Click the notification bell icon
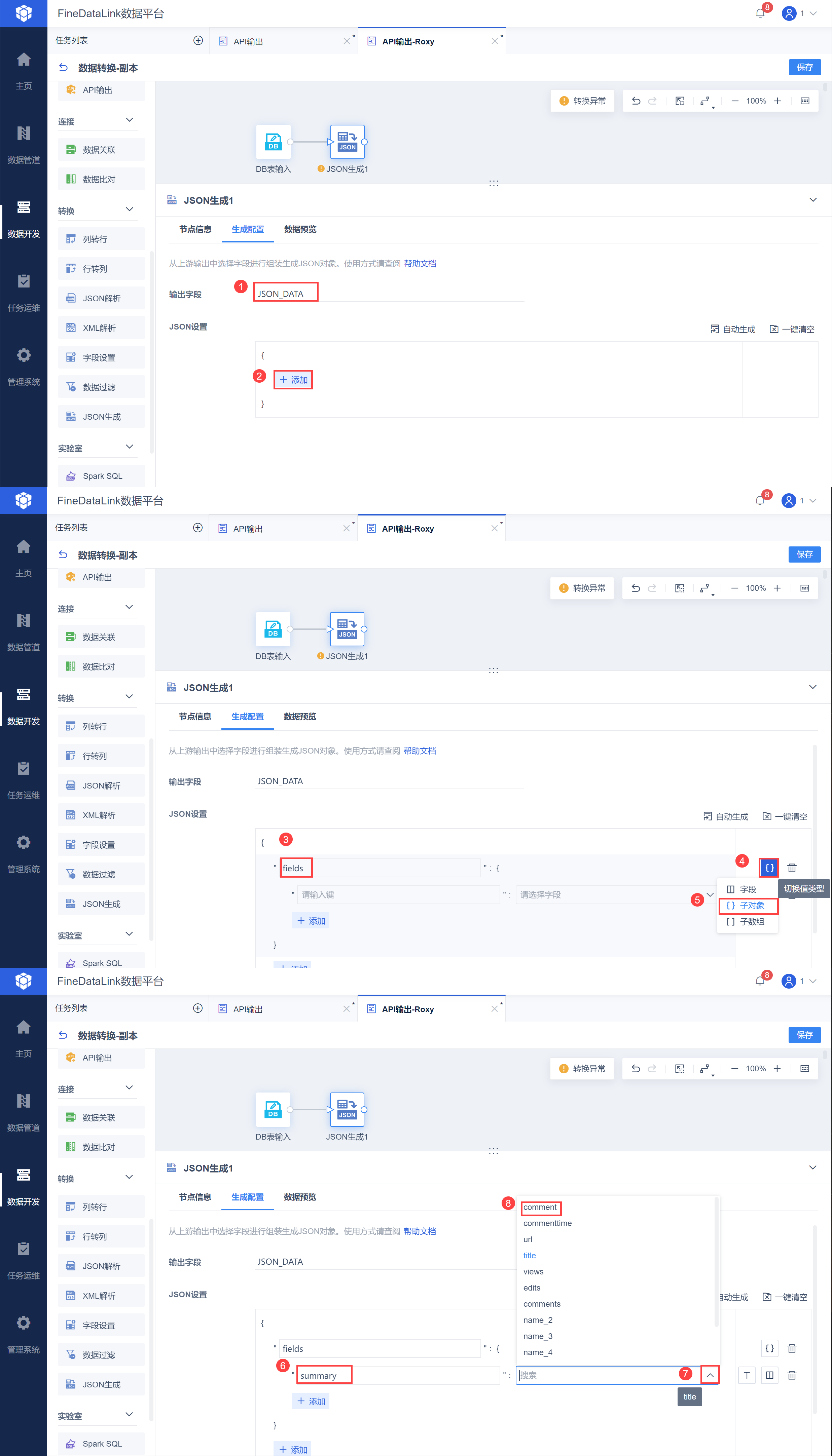 [759, 13]
